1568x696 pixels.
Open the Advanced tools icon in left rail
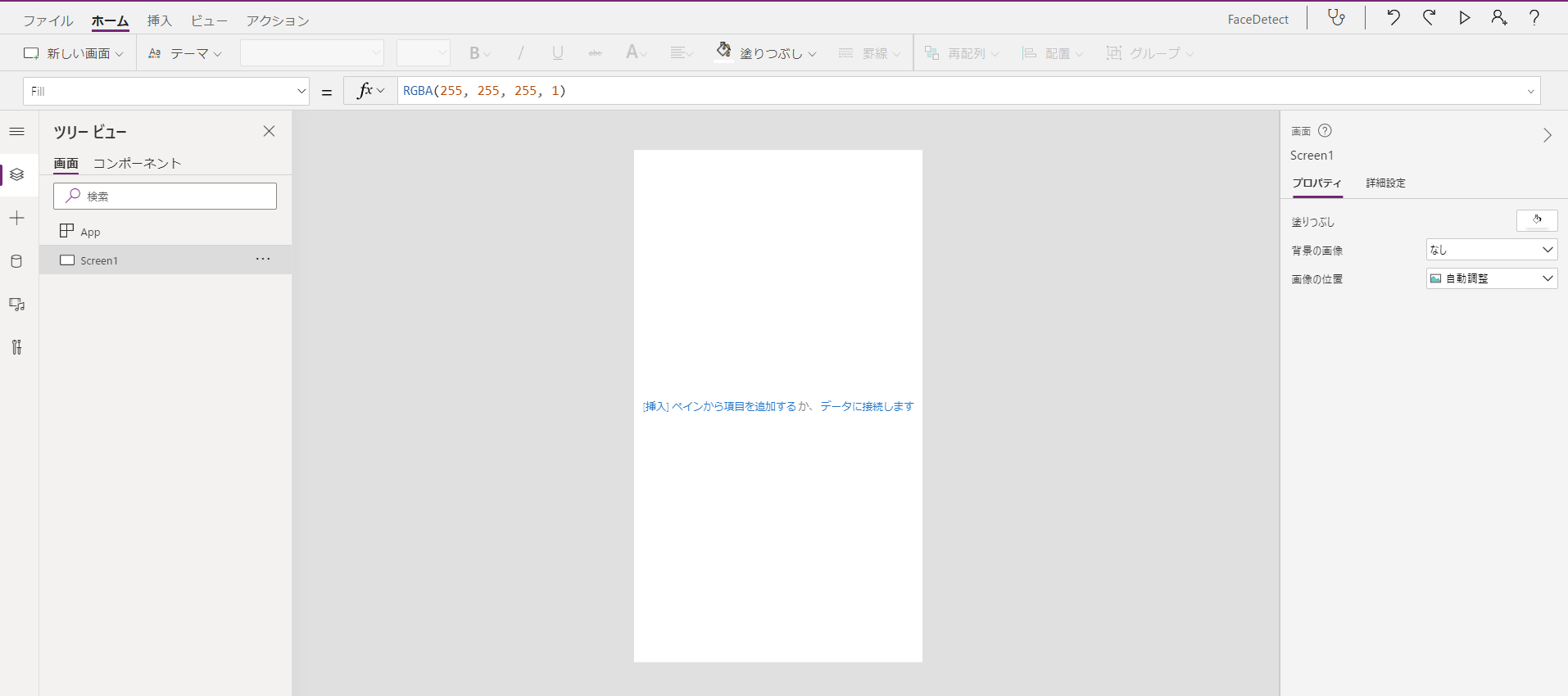17,347
